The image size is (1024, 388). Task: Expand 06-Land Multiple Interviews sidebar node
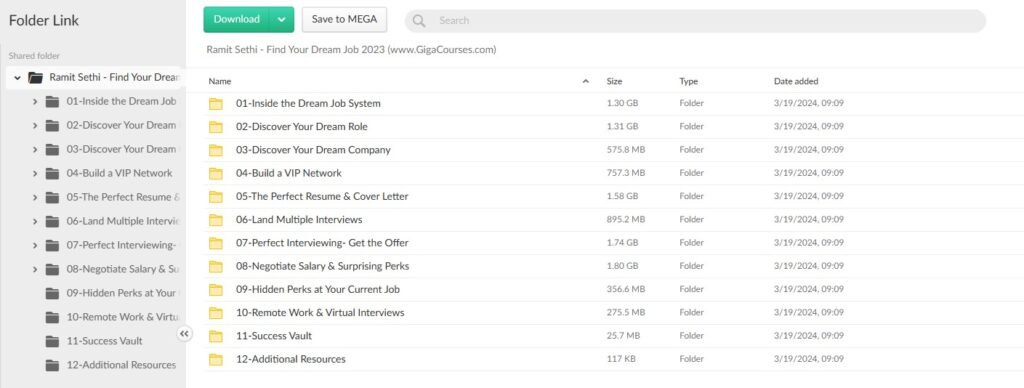(x=35, y=221)
